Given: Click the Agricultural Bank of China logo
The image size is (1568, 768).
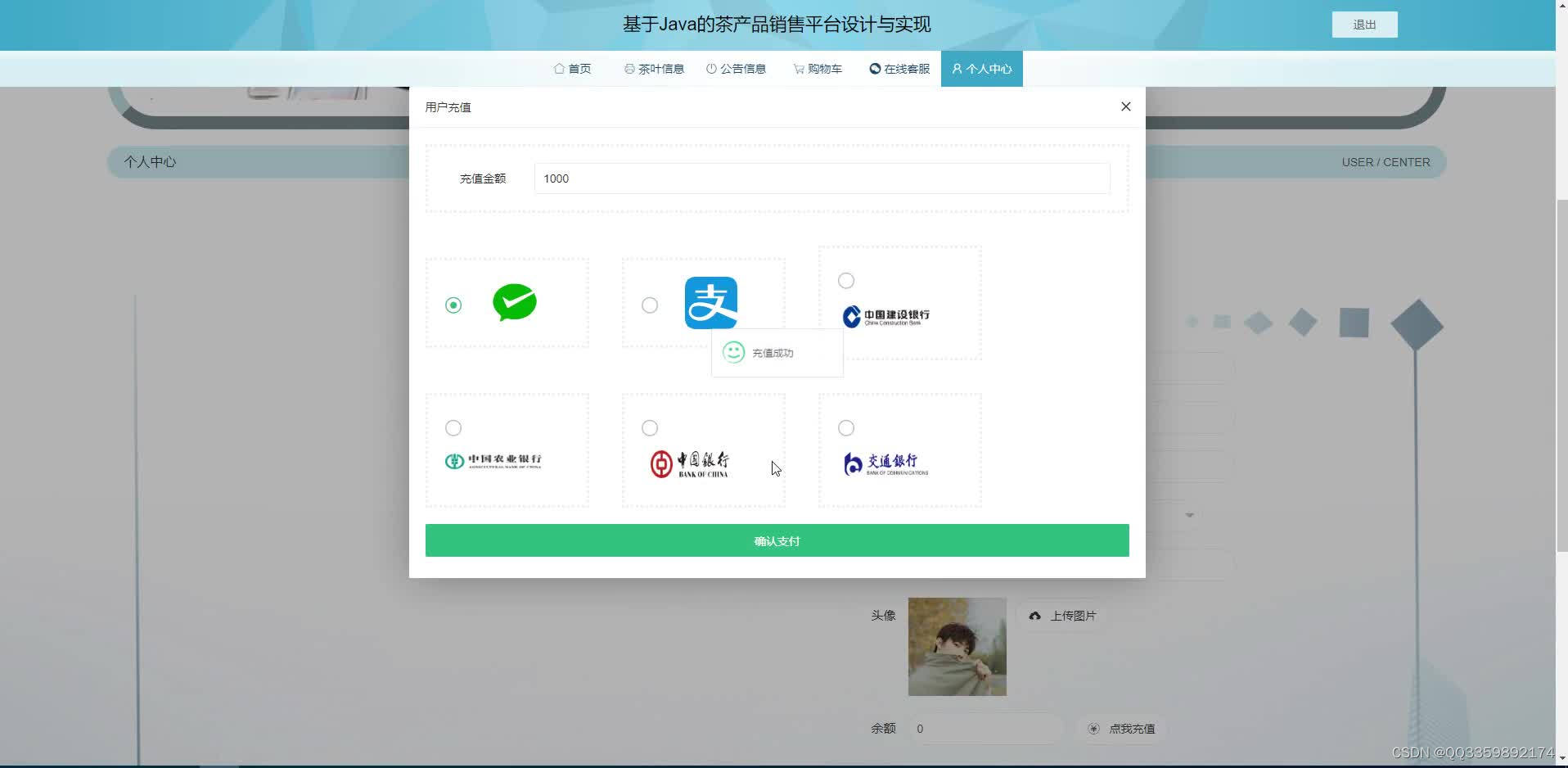Looking at the screenshot, I should 493,461.
